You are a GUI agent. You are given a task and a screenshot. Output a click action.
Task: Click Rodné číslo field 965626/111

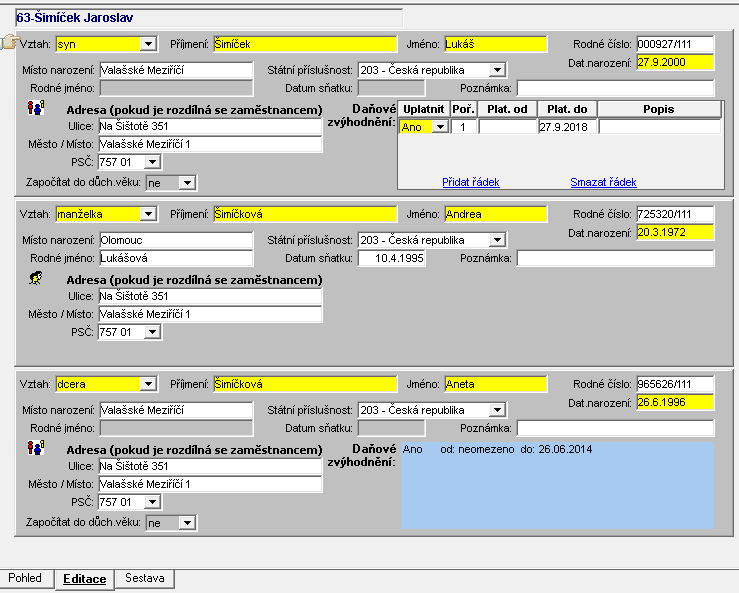[675, 385]
